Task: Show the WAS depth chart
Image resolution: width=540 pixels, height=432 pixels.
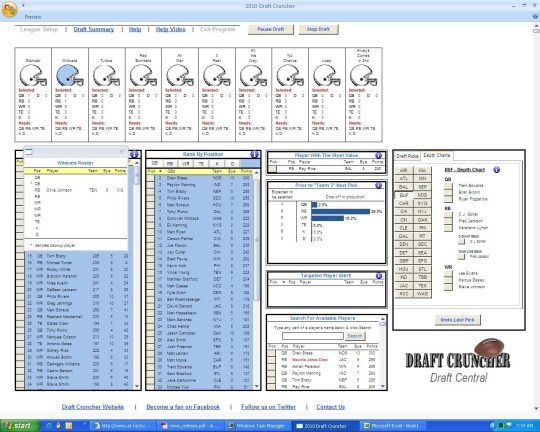Action: (422, 294)
